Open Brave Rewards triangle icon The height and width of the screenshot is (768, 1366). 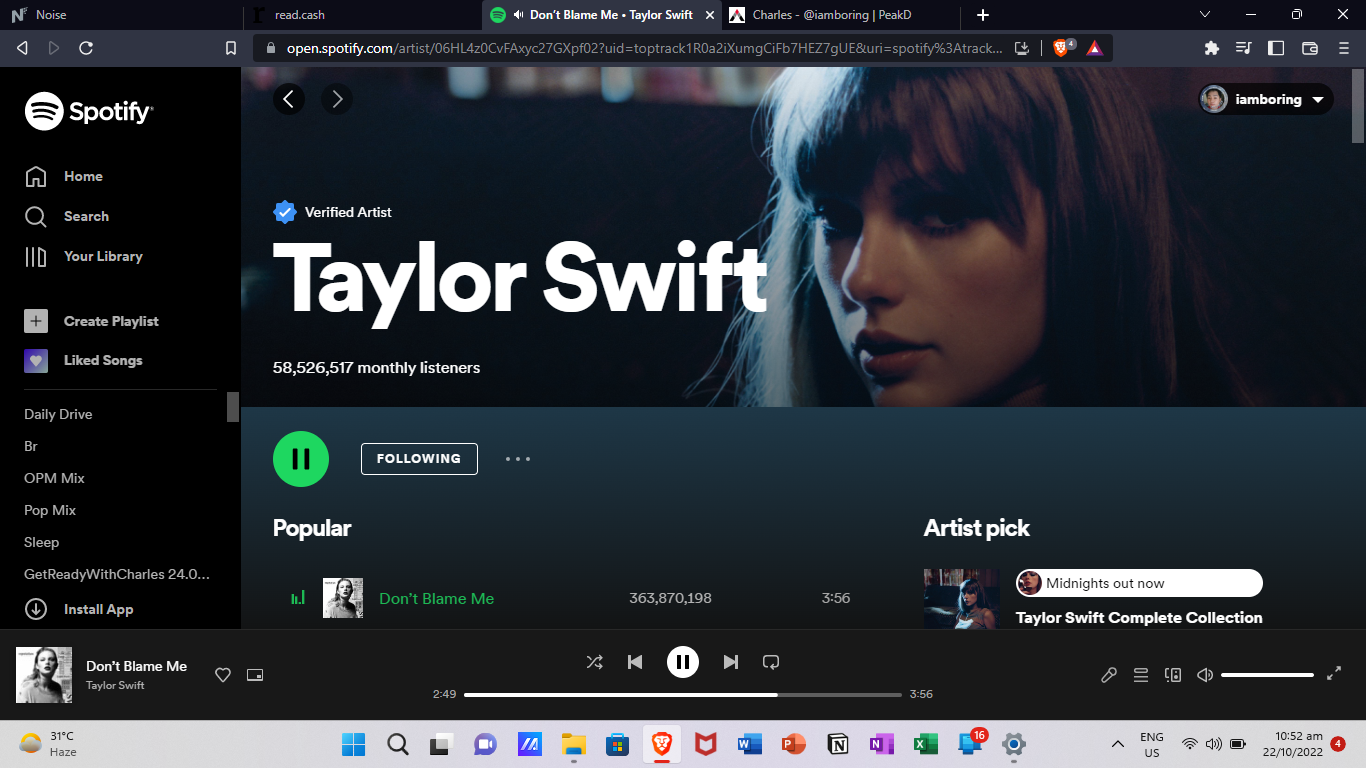1095,47
